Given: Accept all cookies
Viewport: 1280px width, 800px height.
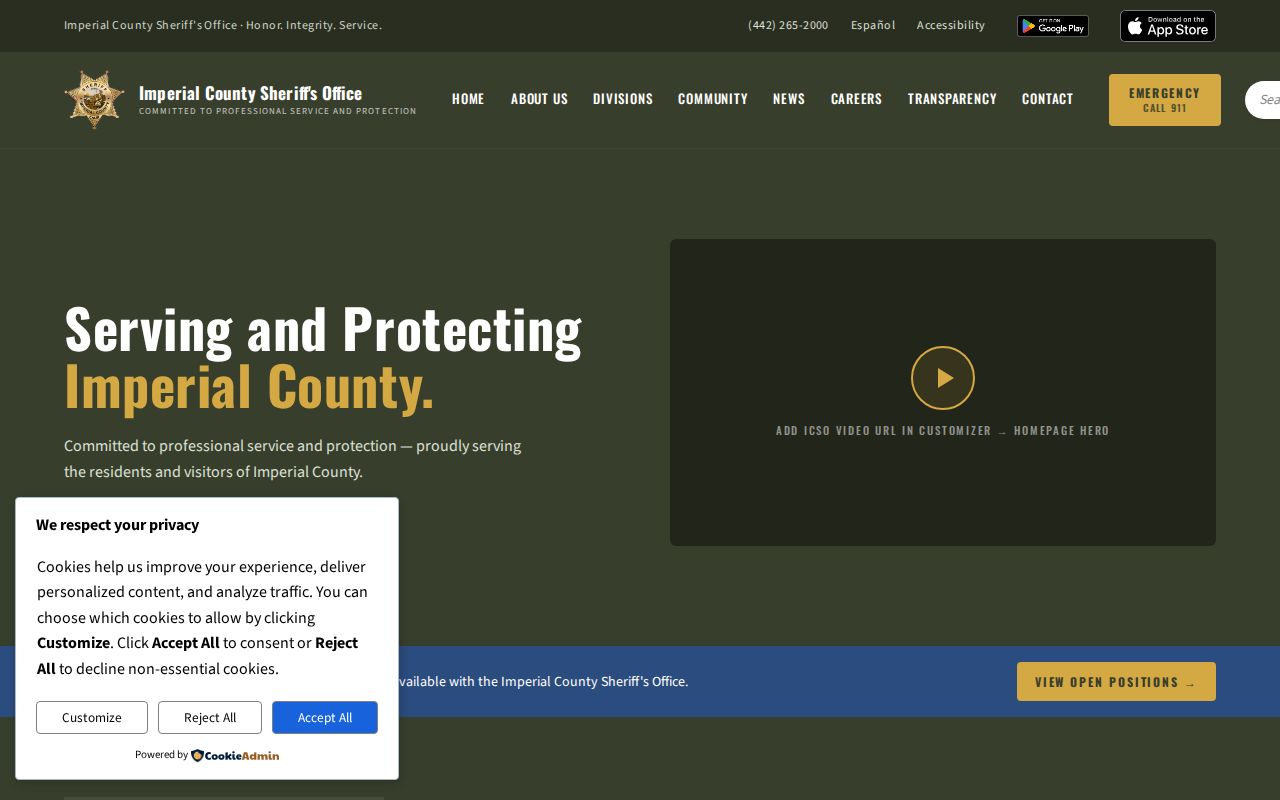Looking at the screenshot, I should coord(325,718).
